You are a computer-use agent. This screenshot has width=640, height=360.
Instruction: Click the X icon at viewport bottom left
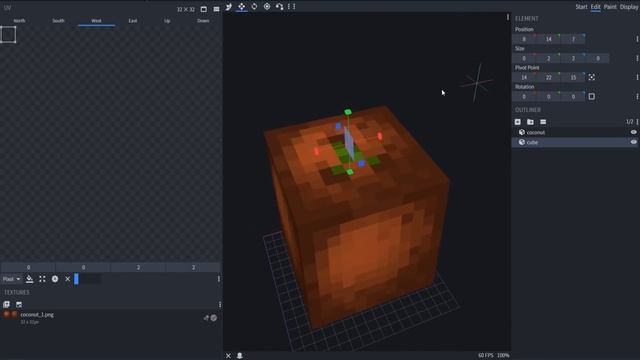tap(228, 356)
